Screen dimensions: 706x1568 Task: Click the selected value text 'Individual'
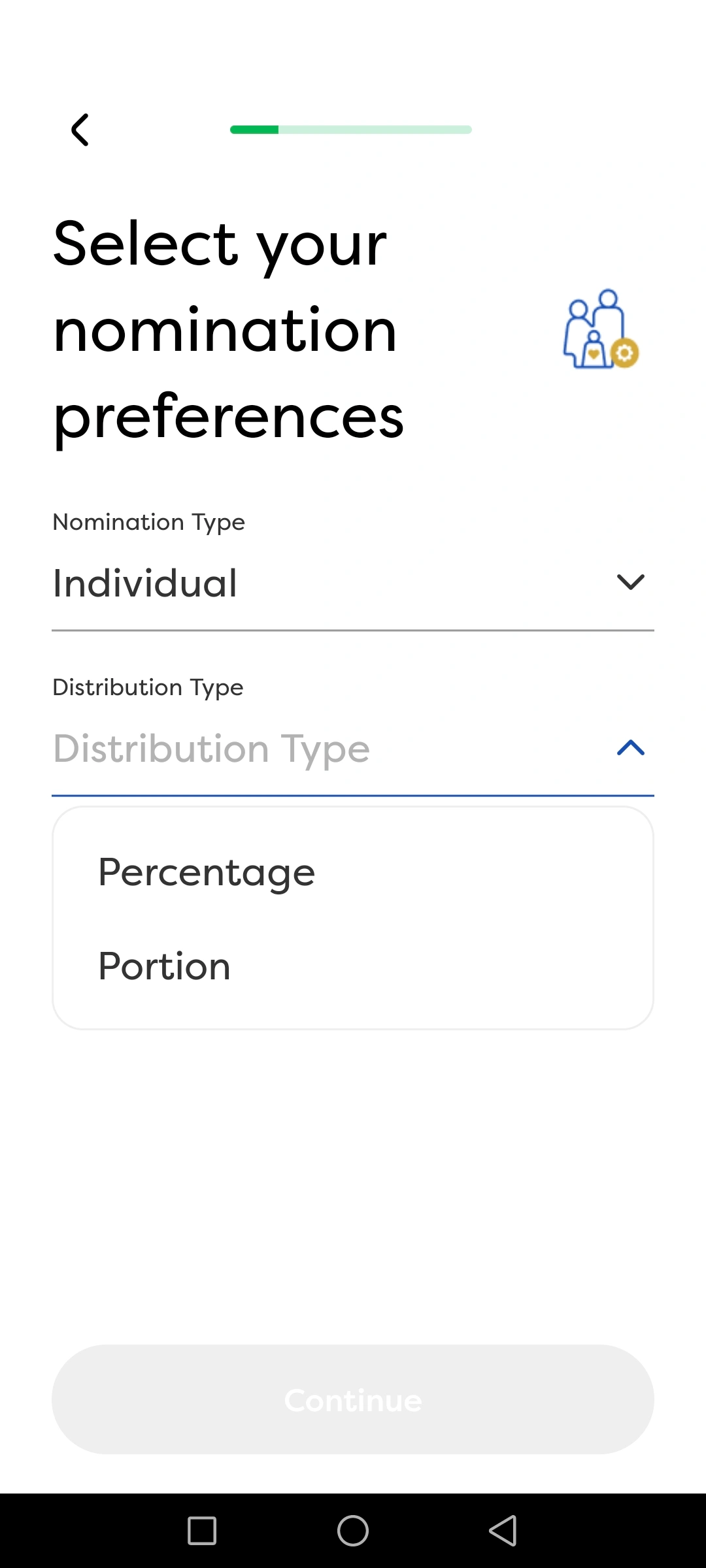coord(145,583)
